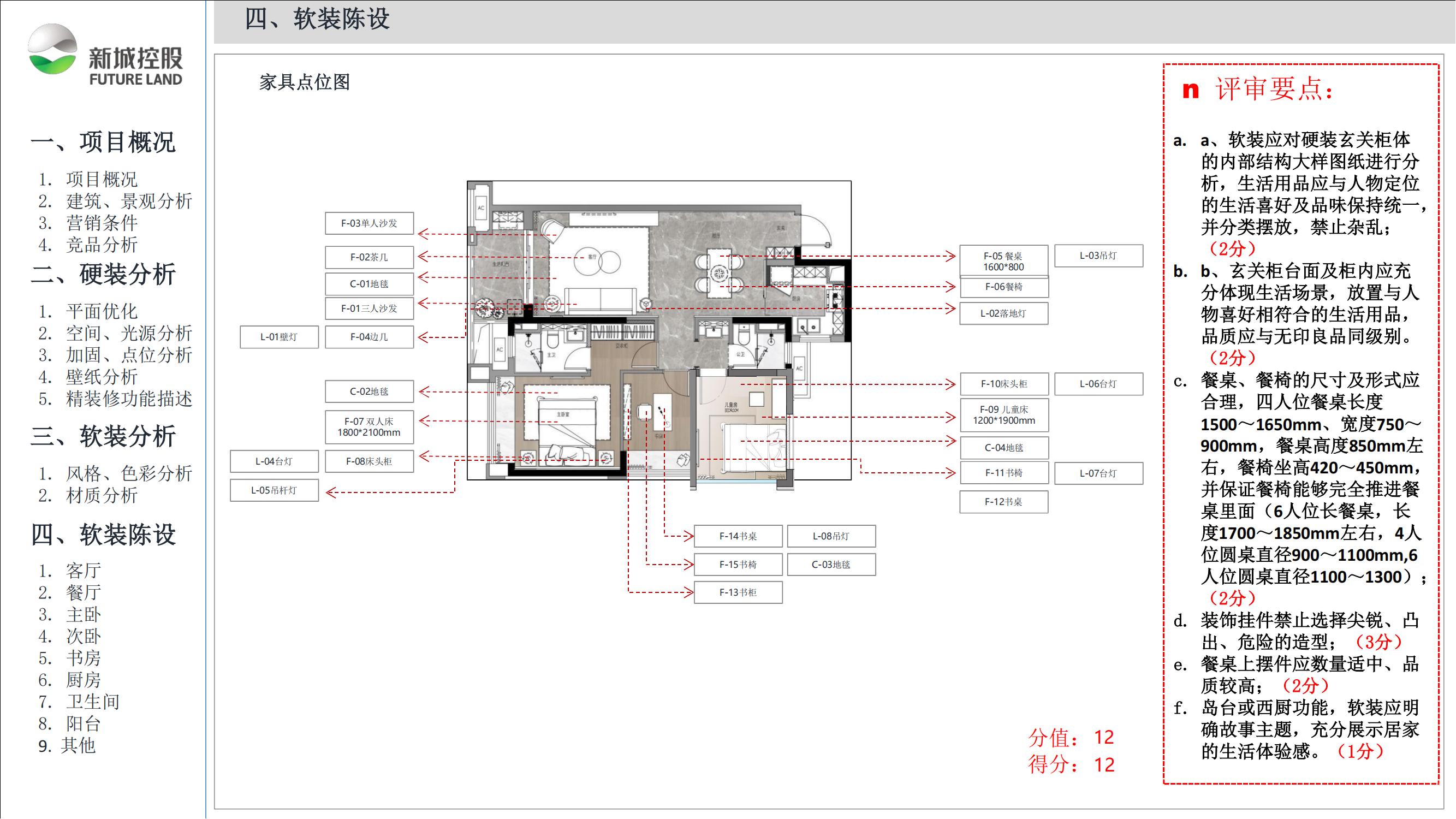Select the F-07 双人床 label box
The image size is (1456, 819).
[369, 428]
